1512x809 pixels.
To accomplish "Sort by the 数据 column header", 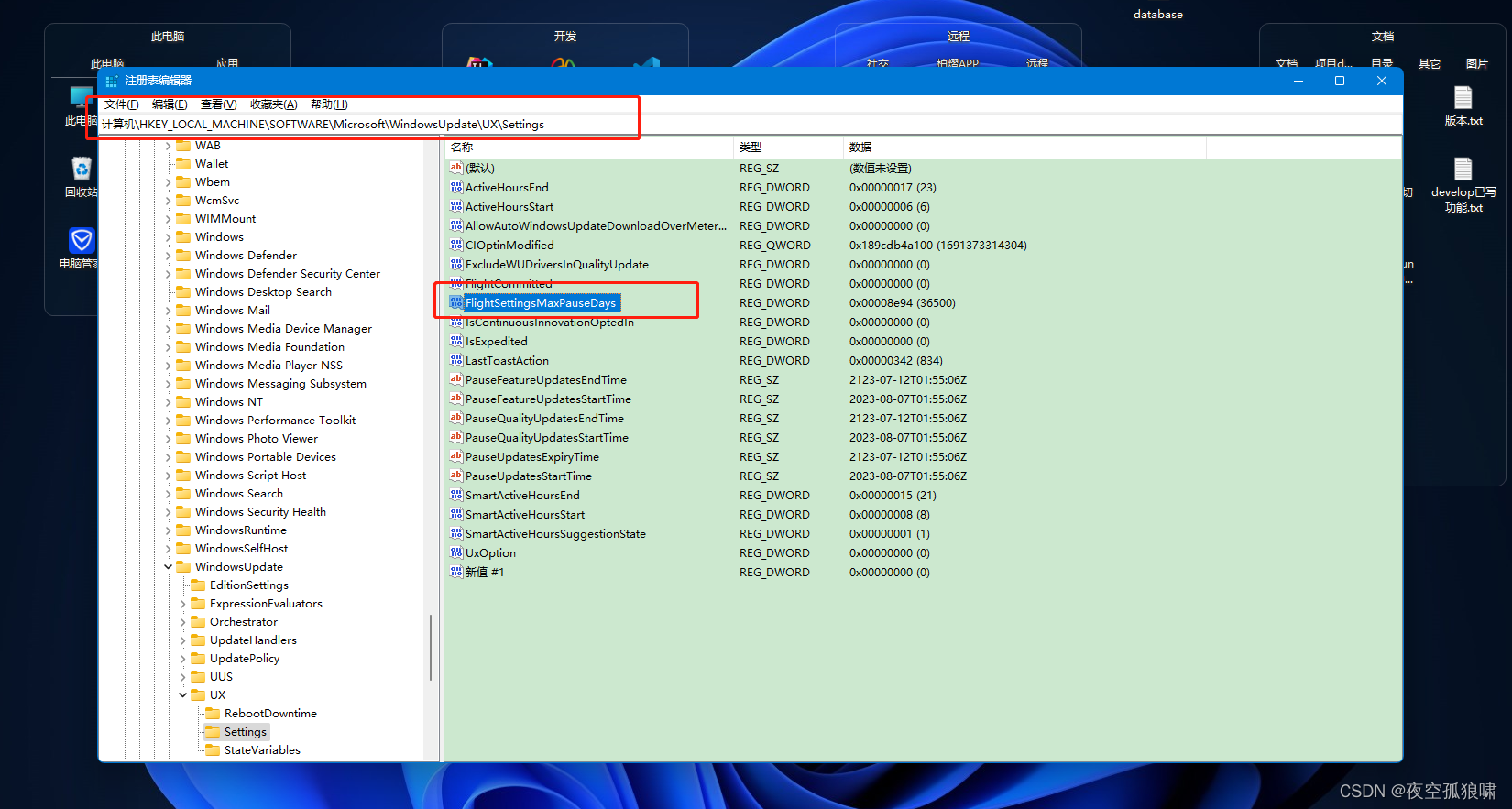I will point(1024,147).
